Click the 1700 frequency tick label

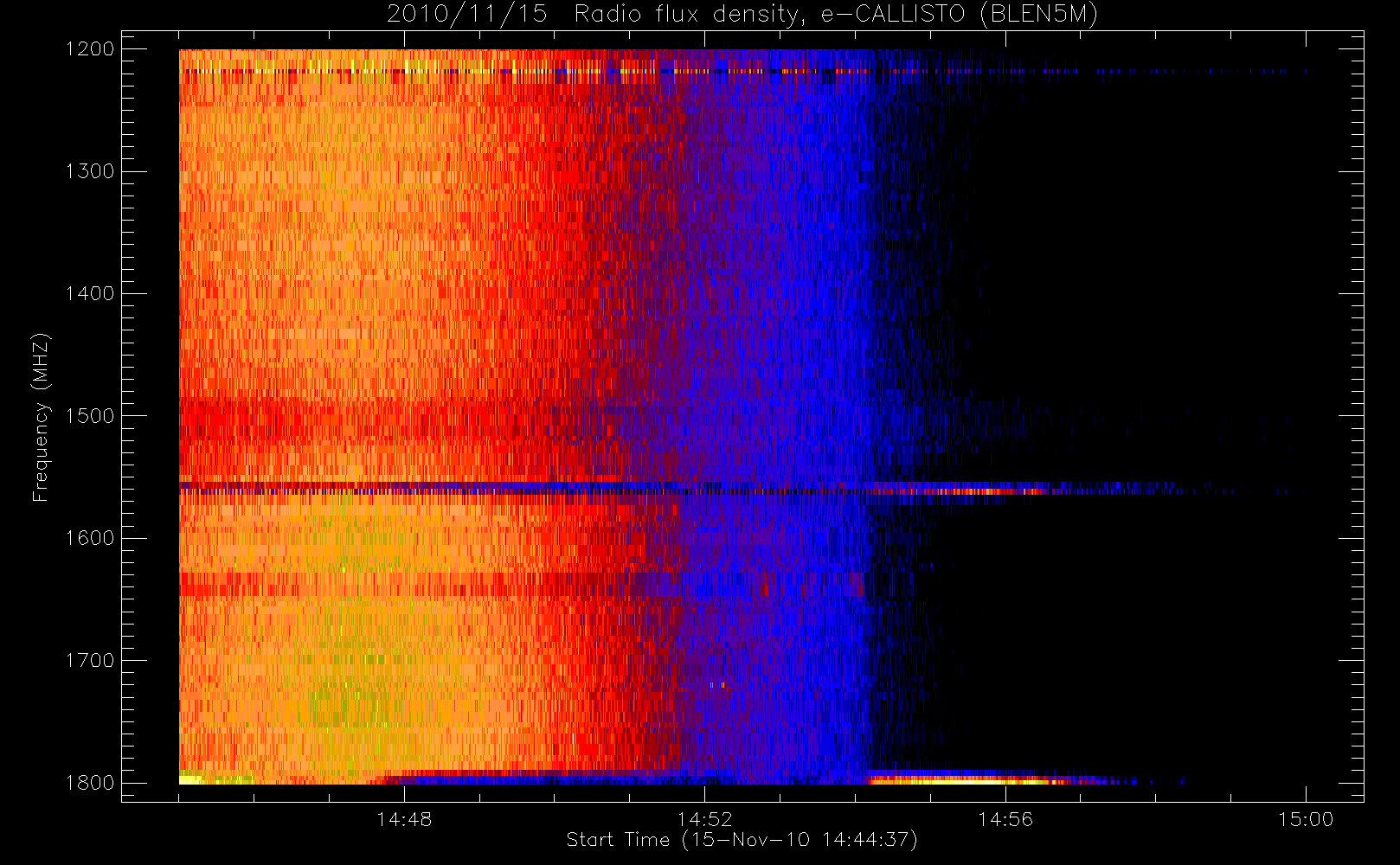(x=90, y=660)
